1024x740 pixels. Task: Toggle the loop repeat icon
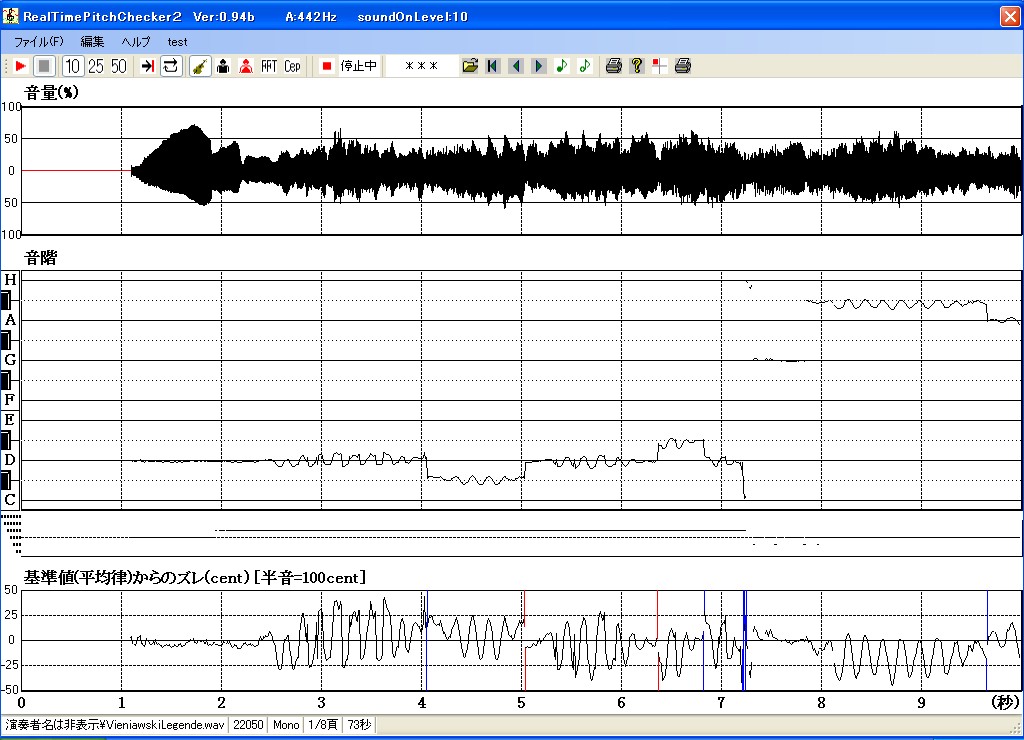(170, 66)
